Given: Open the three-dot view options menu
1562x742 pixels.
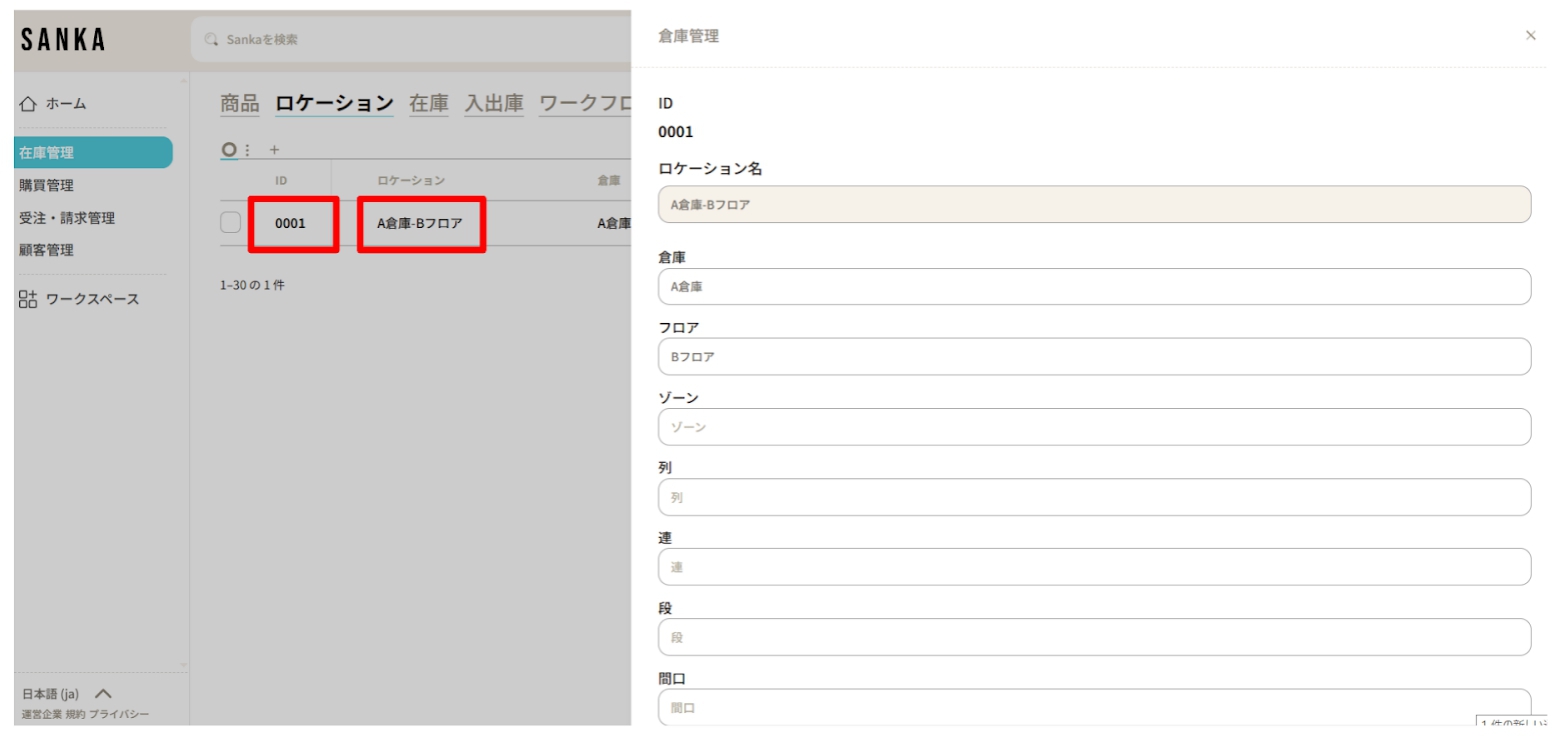Looking at the screenshot, I should (x=248, y=150).
